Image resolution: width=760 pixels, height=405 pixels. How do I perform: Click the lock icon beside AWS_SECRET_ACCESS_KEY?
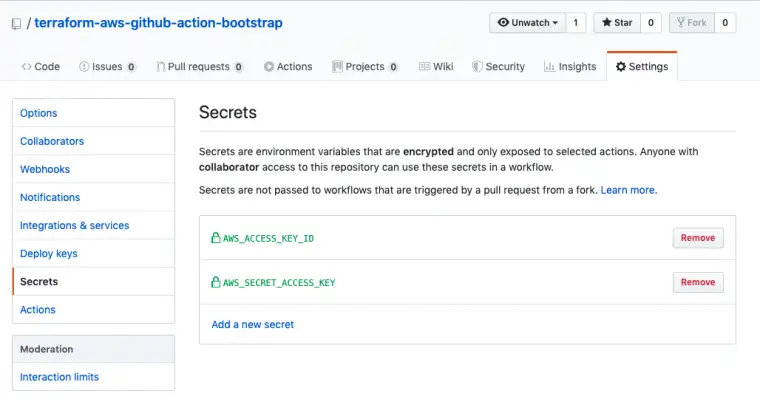coord(215,282)
